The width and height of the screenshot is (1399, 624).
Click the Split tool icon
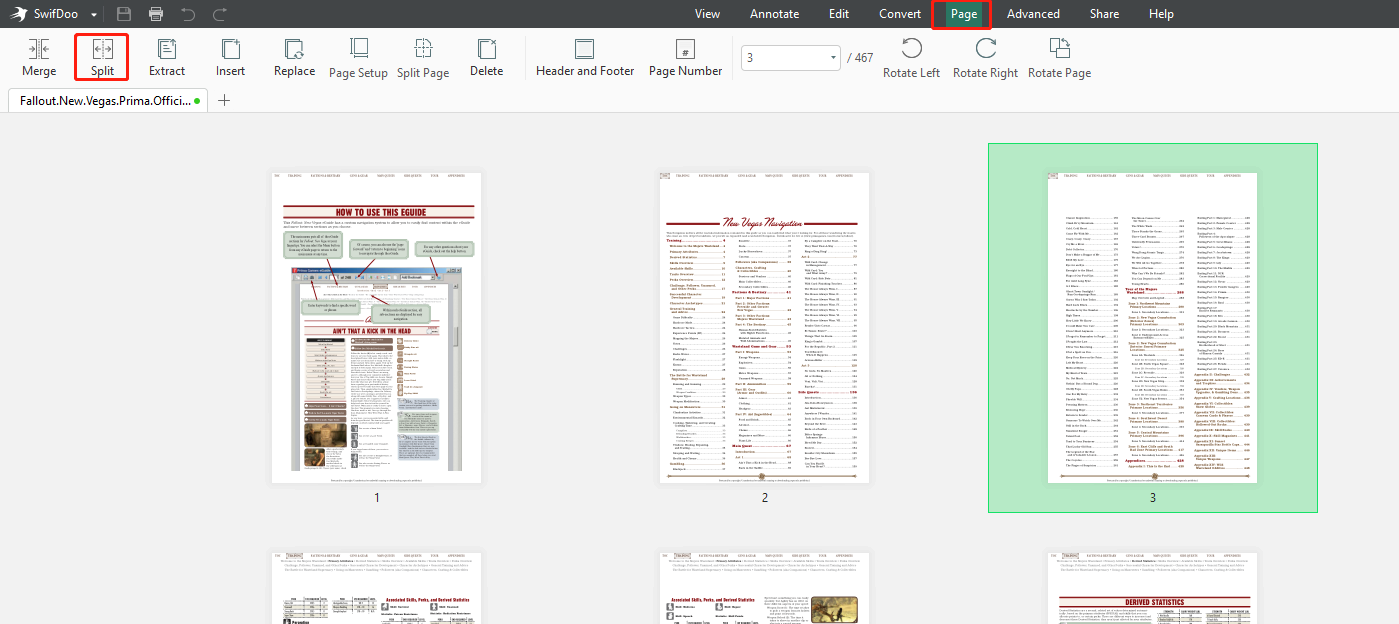102,49
